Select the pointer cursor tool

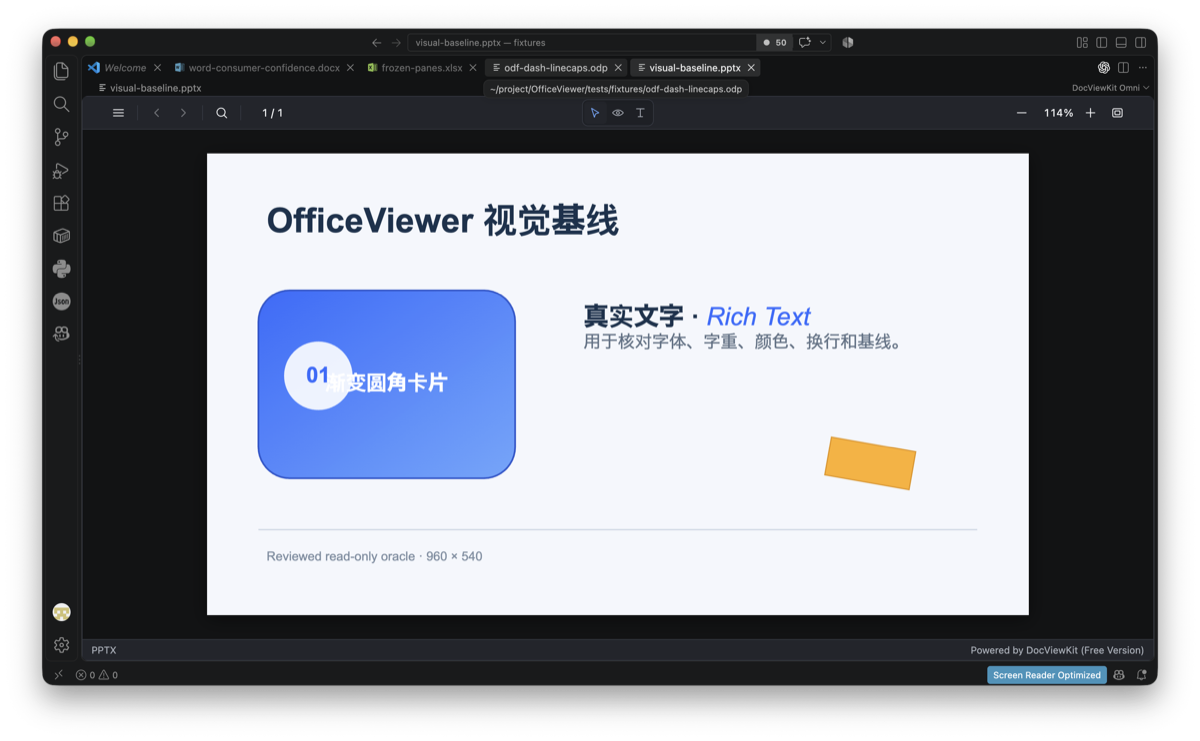point(595,113)
